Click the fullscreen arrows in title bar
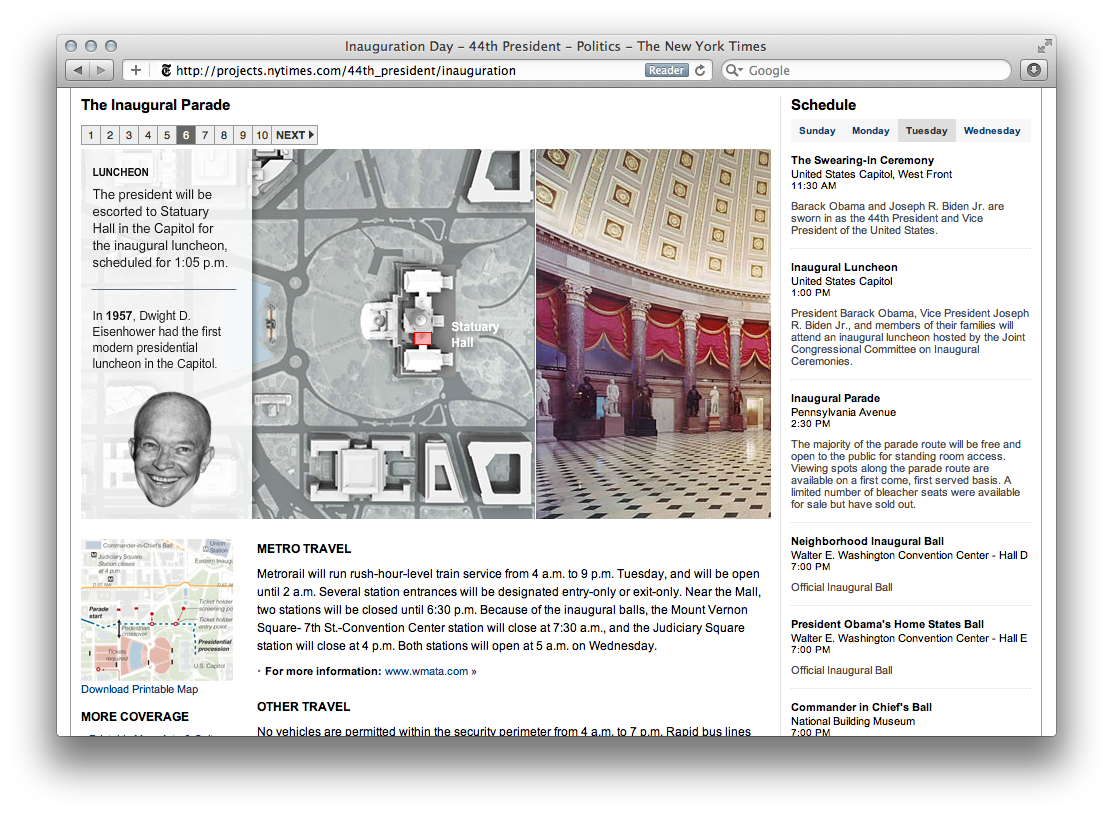 coord(1044,46)
